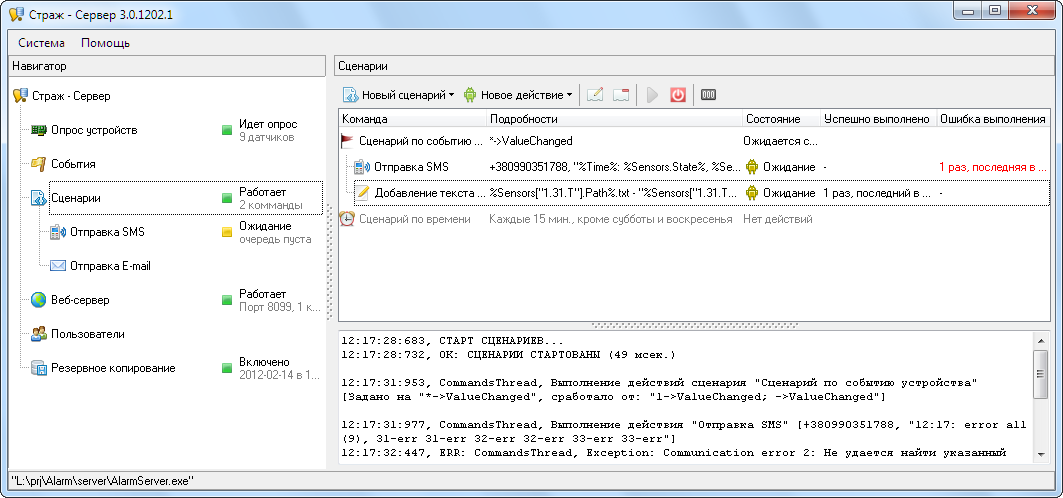Open Резервное копирование via its disk icon

39,368
